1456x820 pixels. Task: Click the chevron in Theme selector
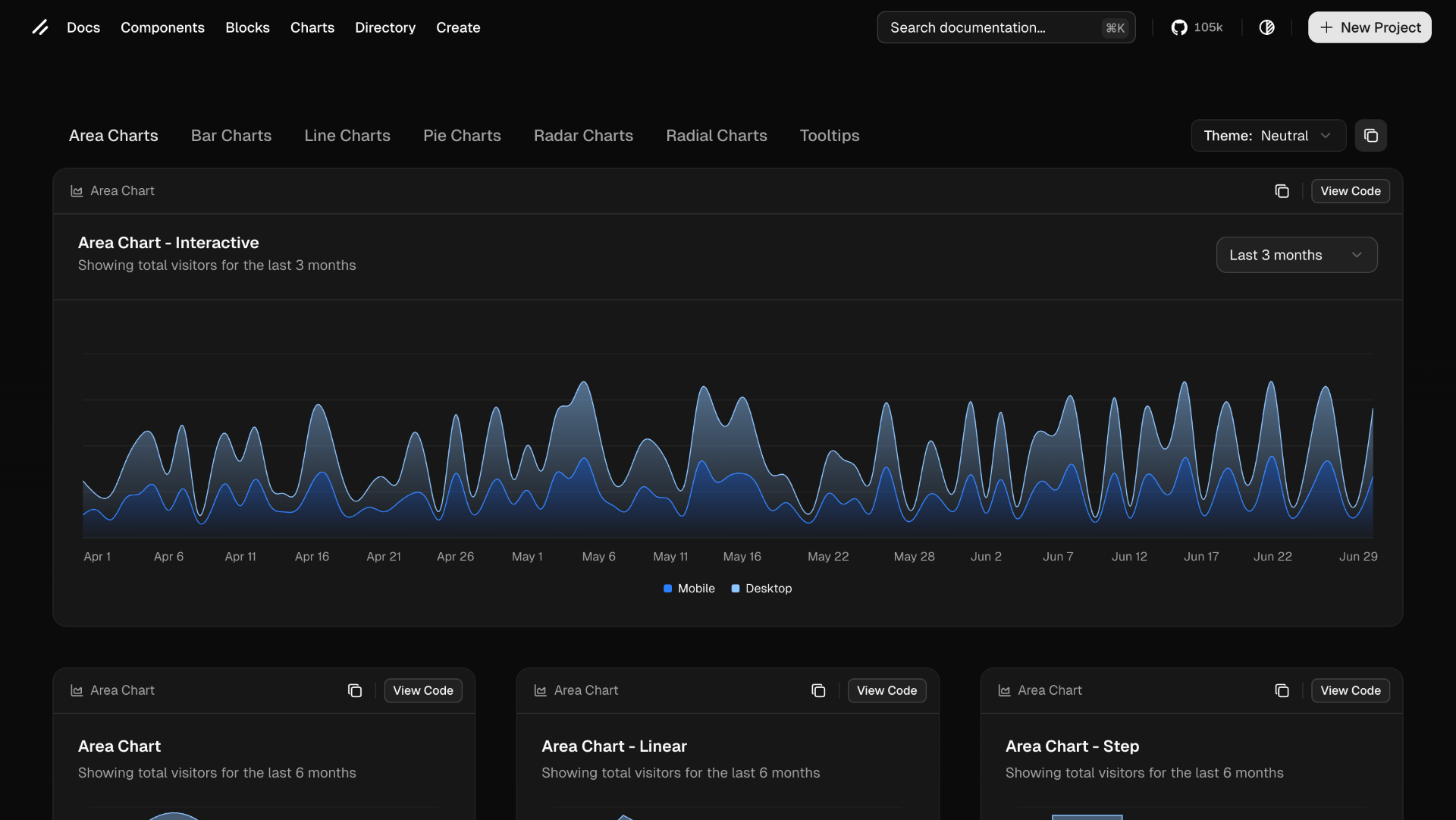[1326, 136]
